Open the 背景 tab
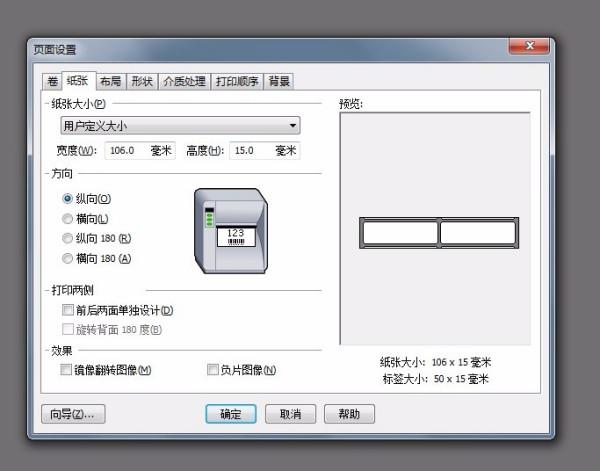600x471 pixels. 279,81
